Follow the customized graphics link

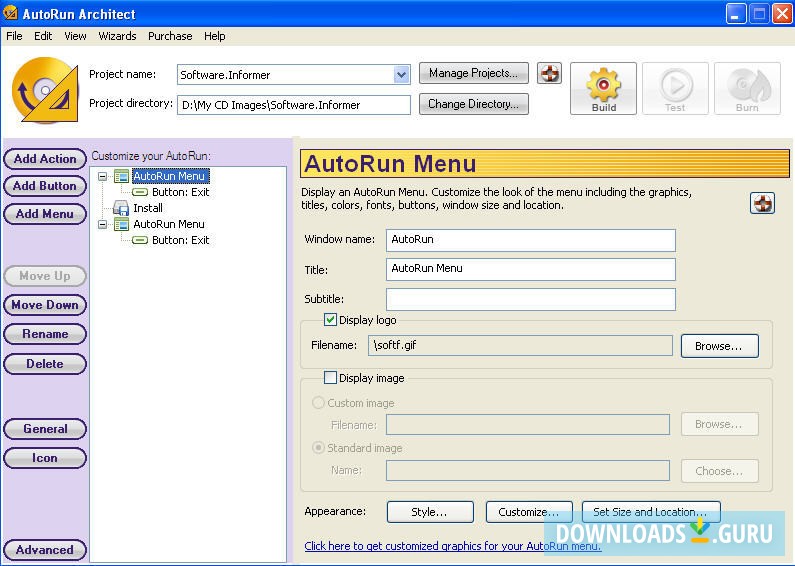452,546
